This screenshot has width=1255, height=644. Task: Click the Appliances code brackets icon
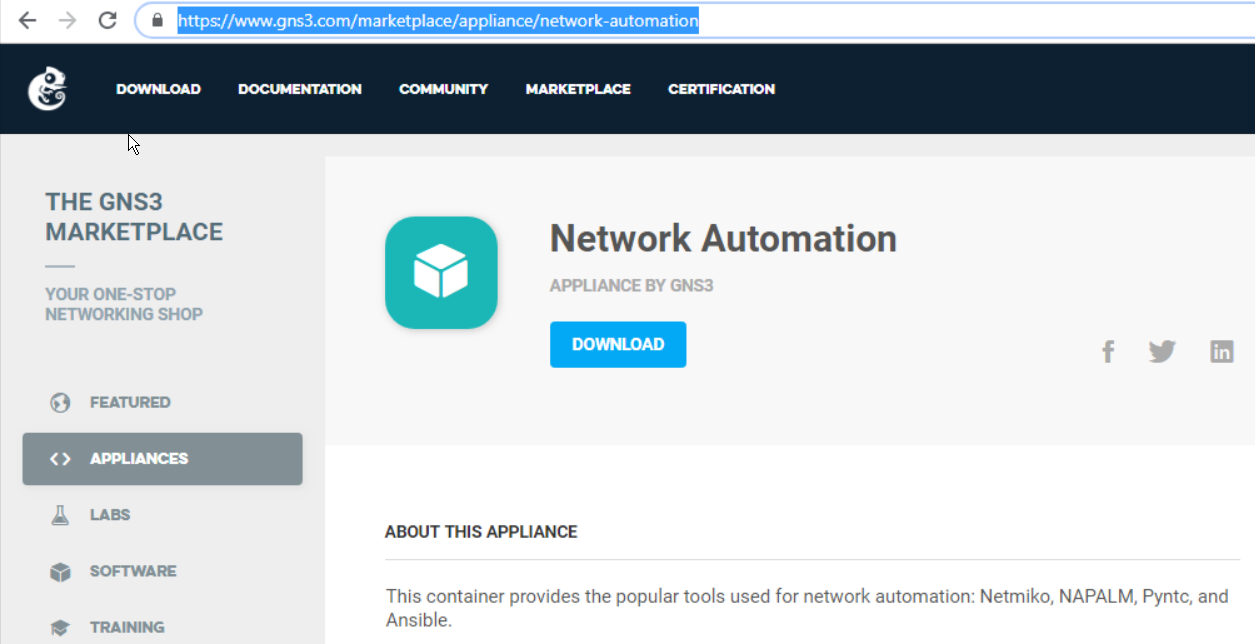[60, 459]
